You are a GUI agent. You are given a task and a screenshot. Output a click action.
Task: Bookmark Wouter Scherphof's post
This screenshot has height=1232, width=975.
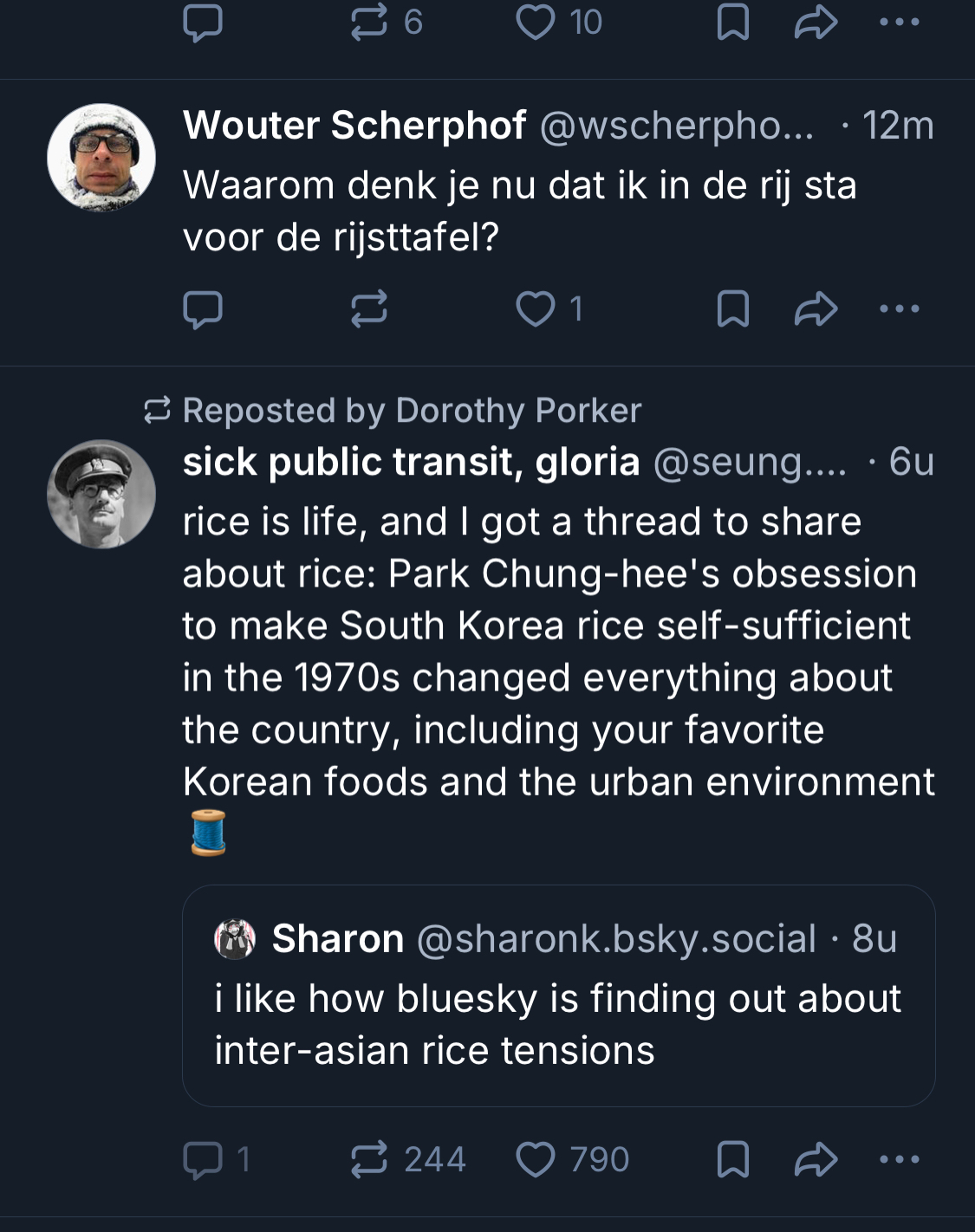tap(733, 309)
